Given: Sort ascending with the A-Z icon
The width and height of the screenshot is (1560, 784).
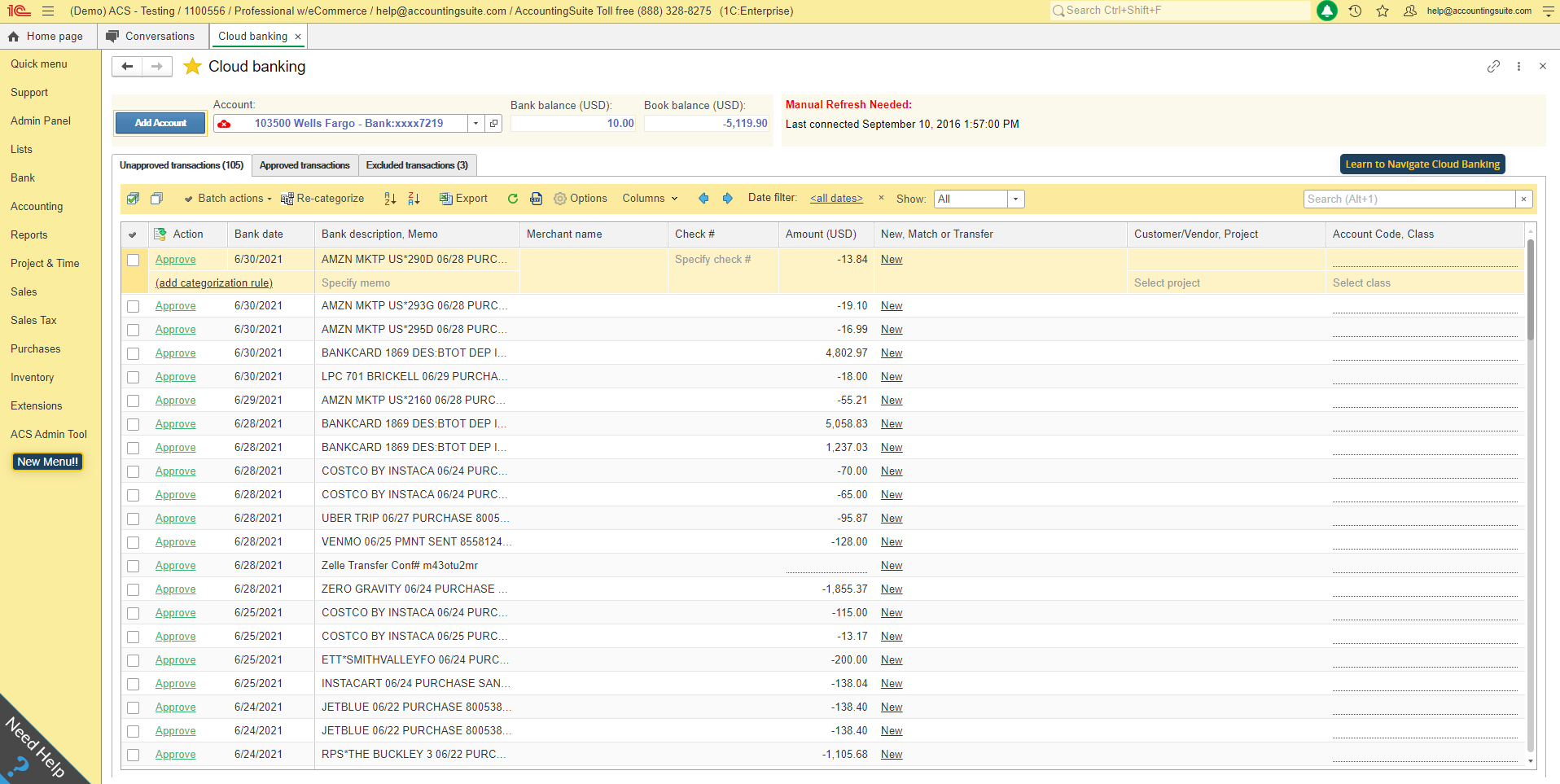Looking at the screenshot, I should (x=390, y=199).
